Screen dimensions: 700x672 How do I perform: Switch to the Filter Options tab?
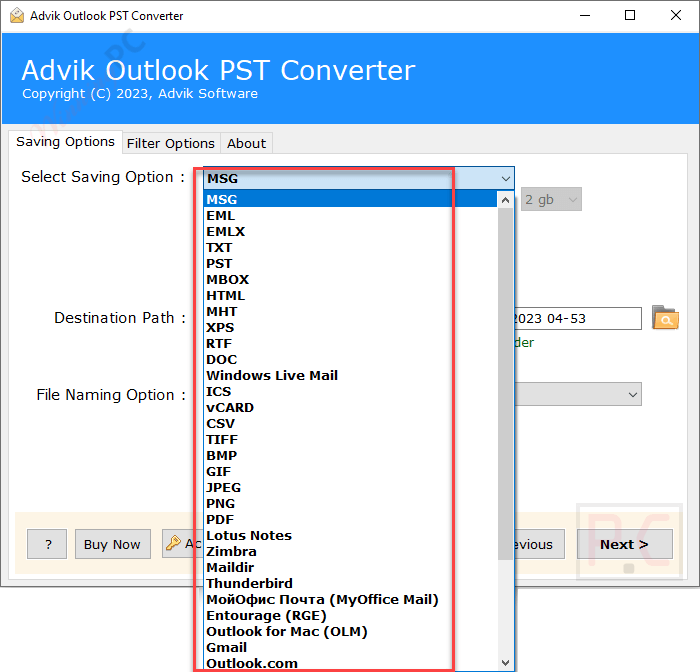[171, 143]
